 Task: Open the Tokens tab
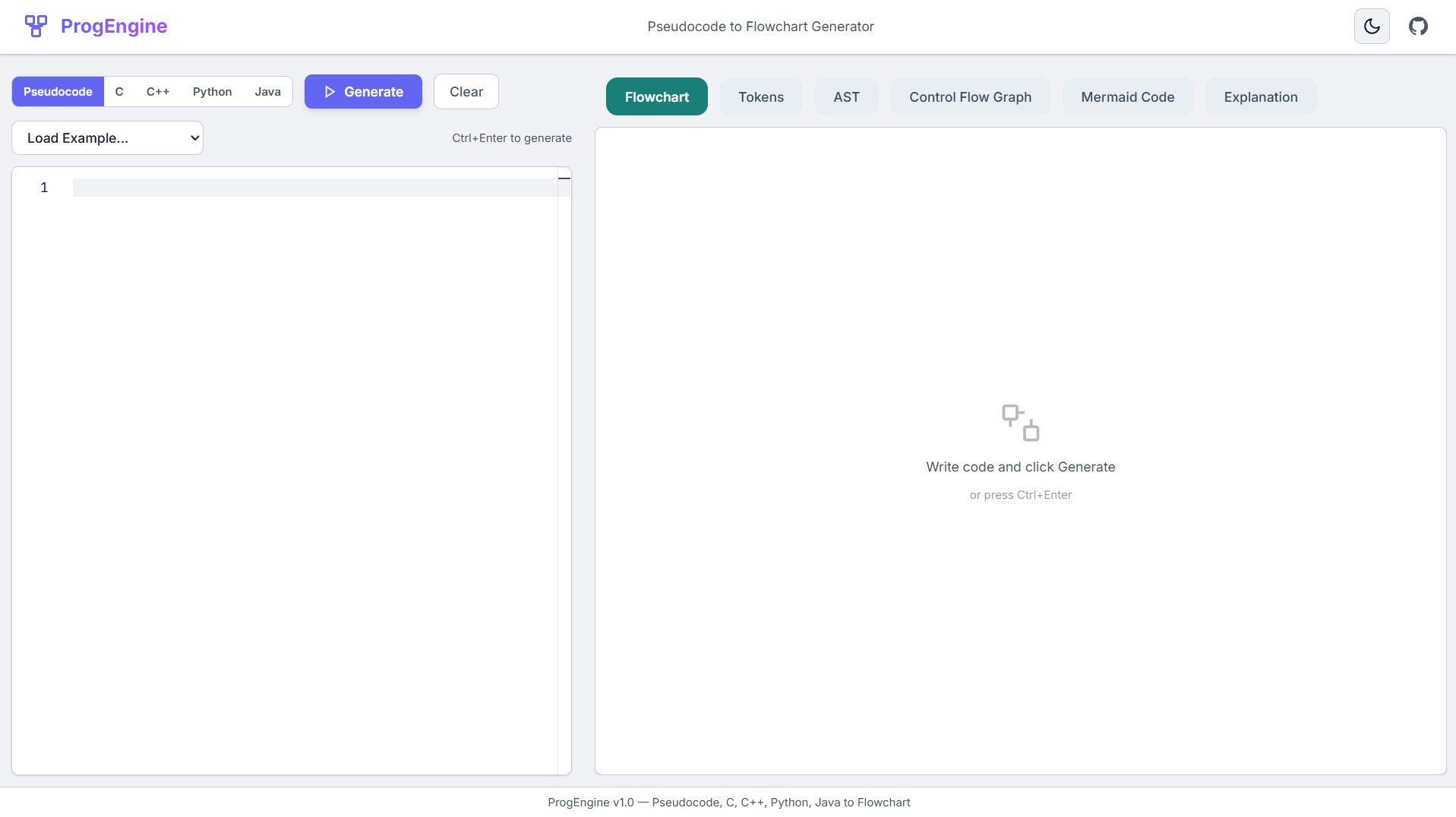pos(761,97)
